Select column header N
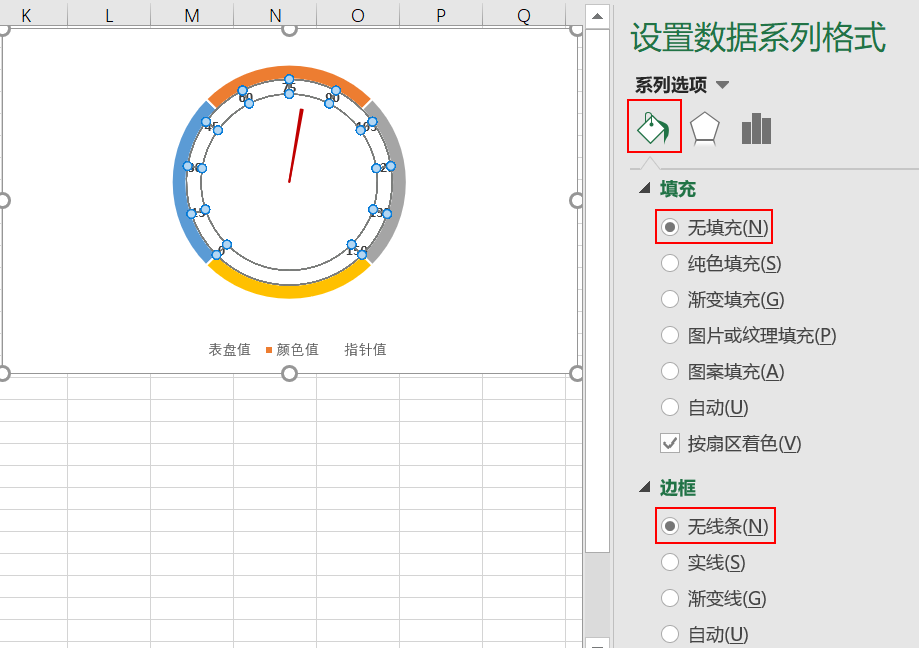Screen dimensions: 919x648 point(275,14)
